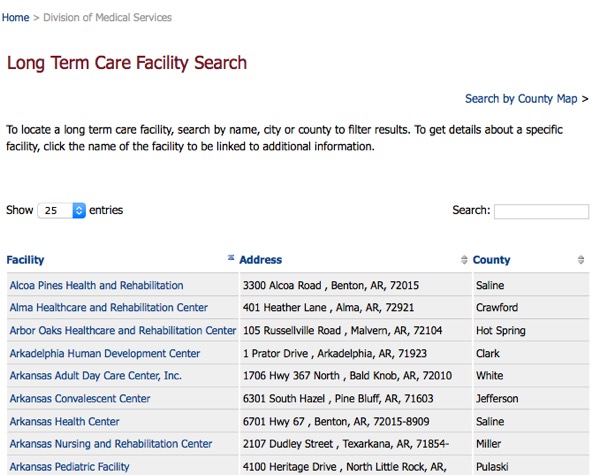The height and width of the screenshot is (475, 600).
Task: Open Search by County Map link
Action: [521, 99]
